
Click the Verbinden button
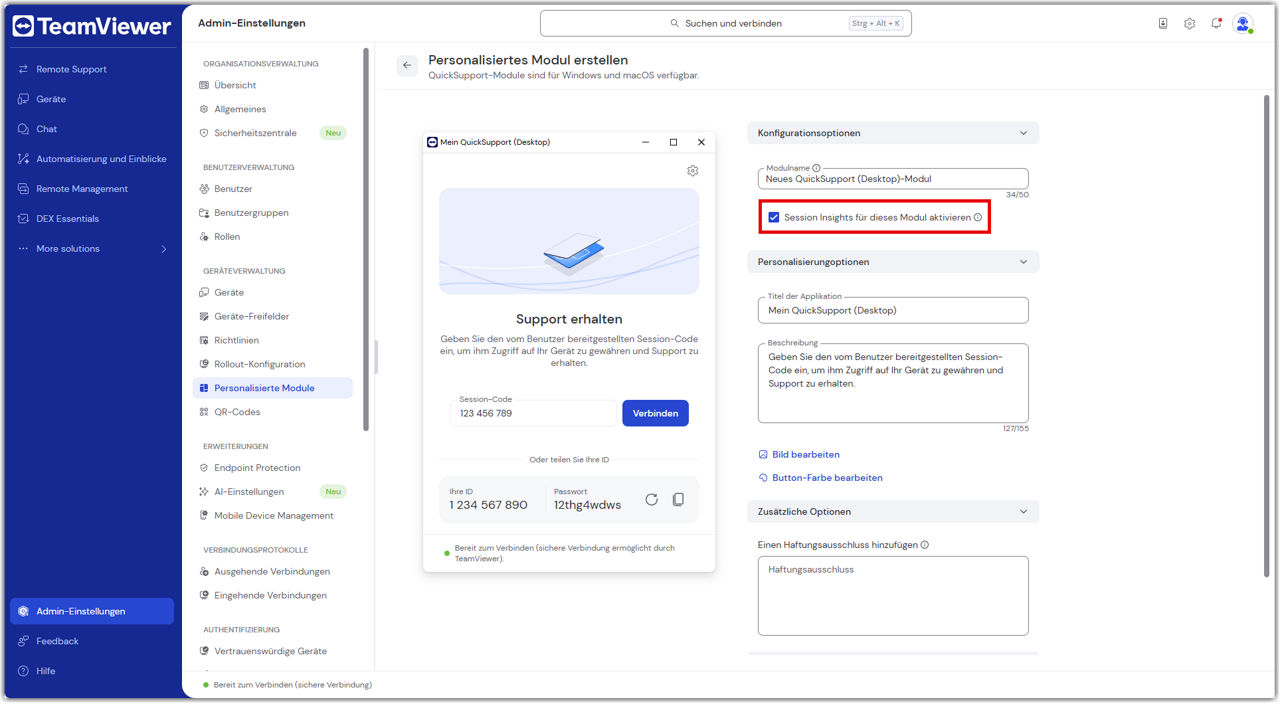pos(655,413)
